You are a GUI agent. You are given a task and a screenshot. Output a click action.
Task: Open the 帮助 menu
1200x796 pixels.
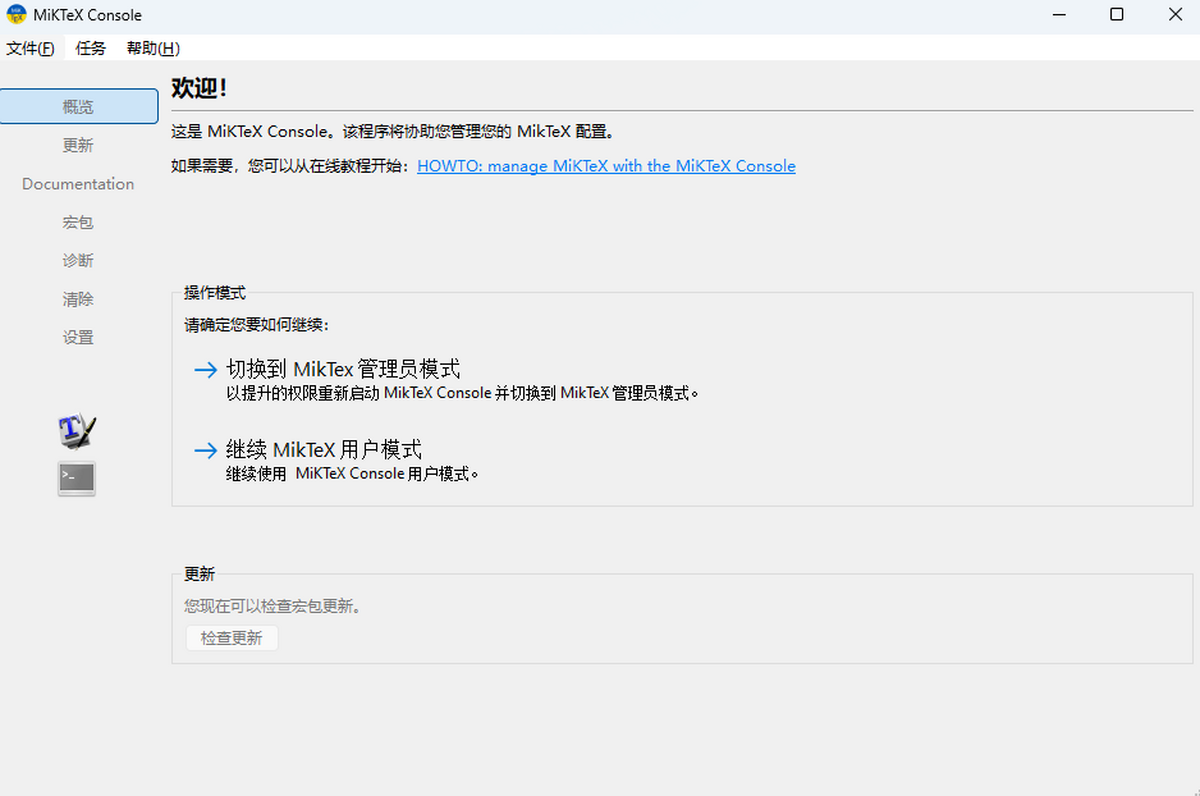153,48
